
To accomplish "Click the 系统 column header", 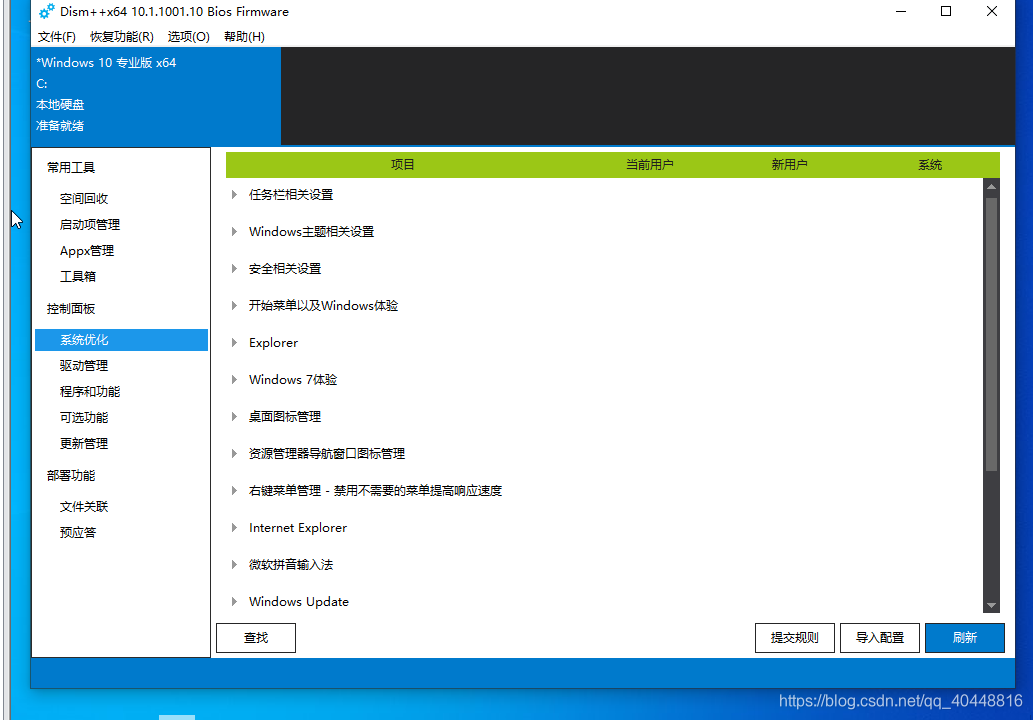I will [930, 165].
